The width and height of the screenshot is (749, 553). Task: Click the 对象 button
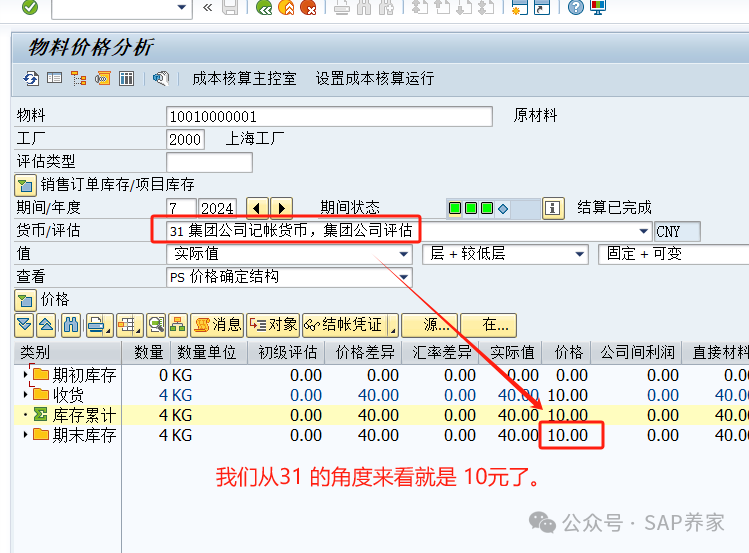273,325
